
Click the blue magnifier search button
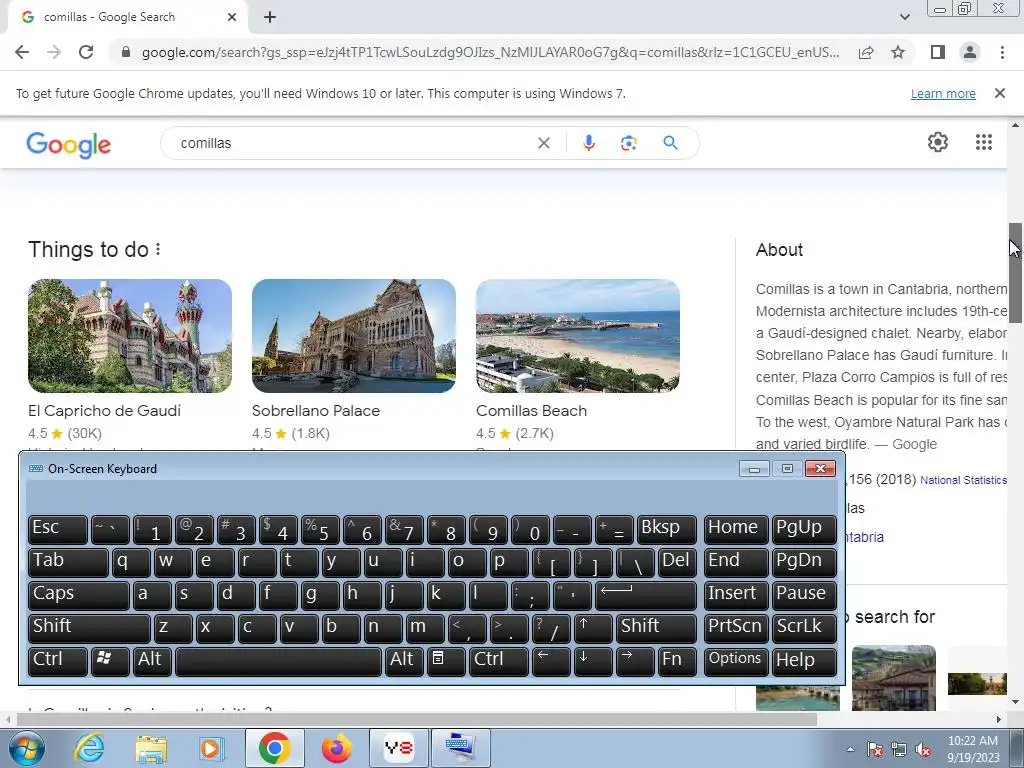pyautogui.click(x=670, y=142)
